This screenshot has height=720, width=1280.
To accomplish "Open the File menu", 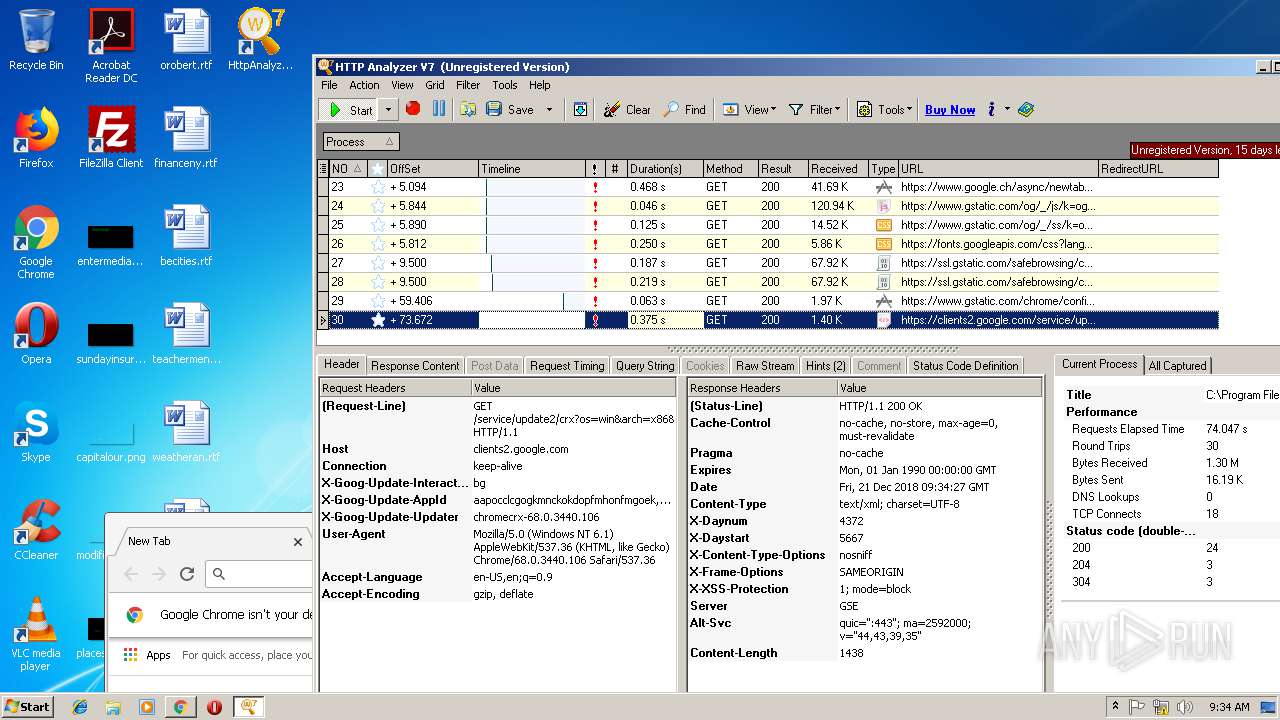I will tap(329, 85).
